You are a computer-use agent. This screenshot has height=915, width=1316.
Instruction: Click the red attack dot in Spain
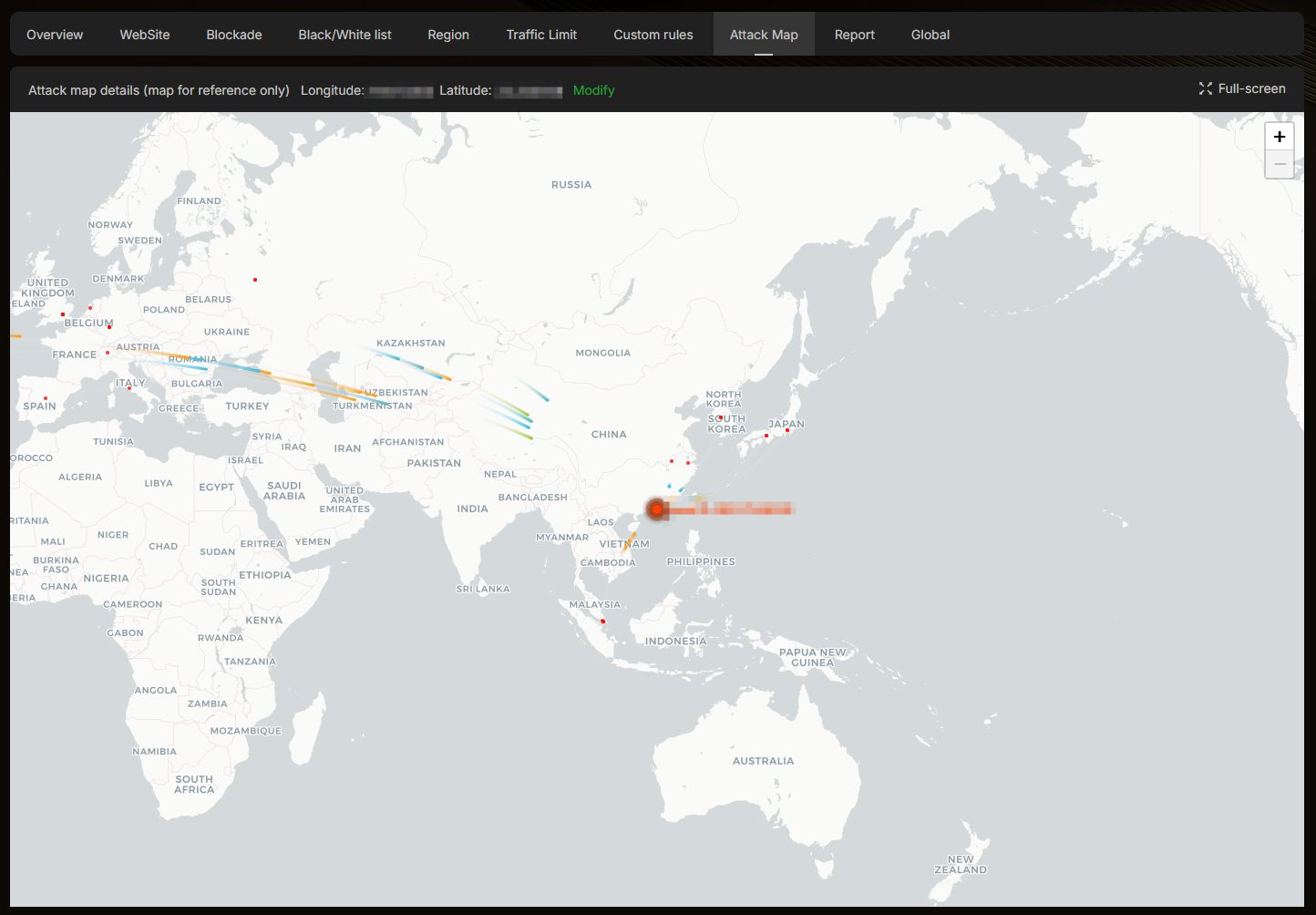point(46,397)
